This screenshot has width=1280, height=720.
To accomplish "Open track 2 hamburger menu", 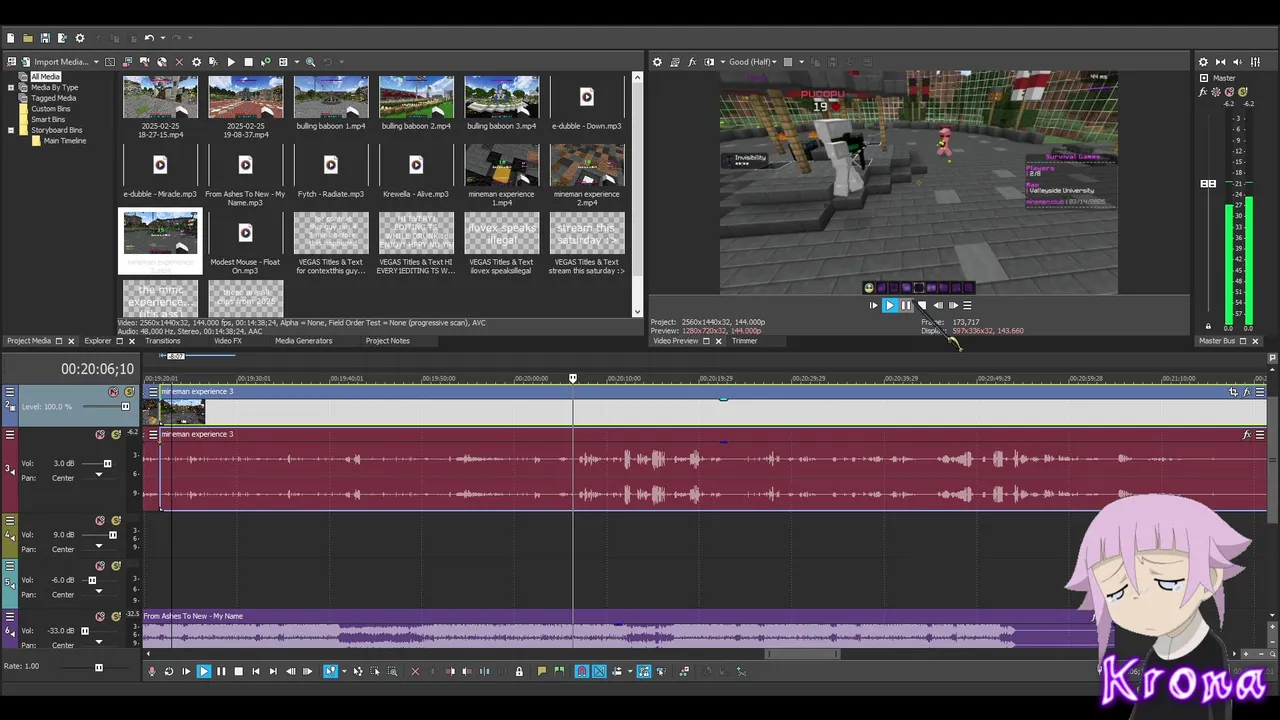I will [x=10, y=392].
